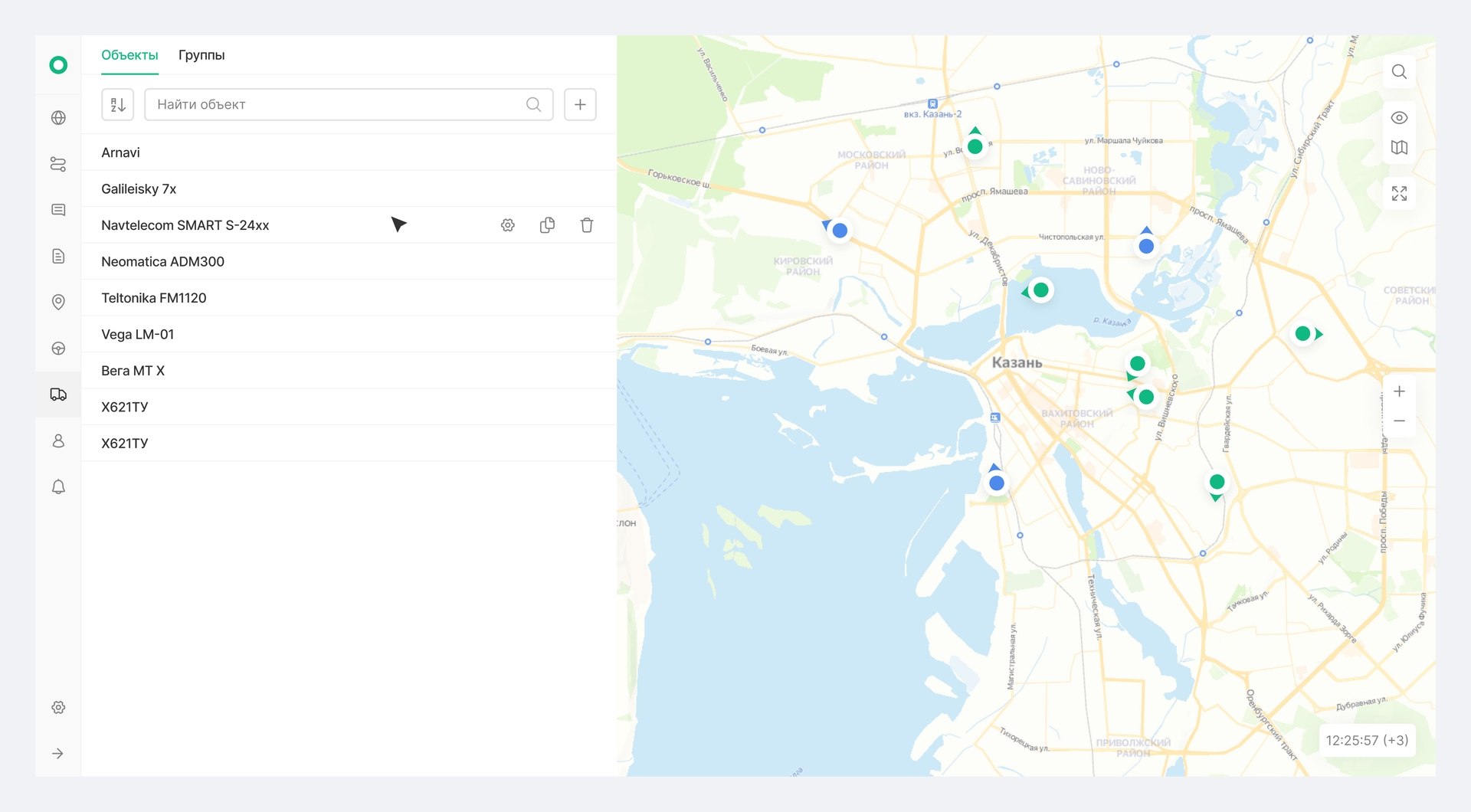Open the drivers steering wheel icon
The image size is (1471, 812).
coord(58,349)
